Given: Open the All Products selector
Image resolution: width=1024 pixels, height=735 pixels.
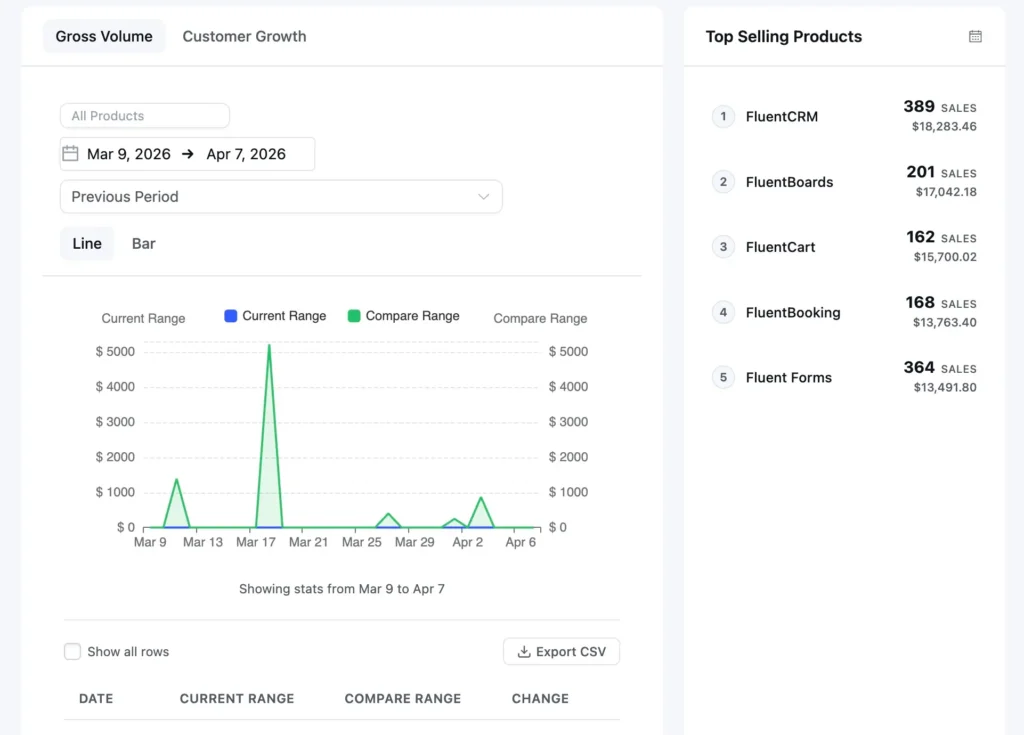Looking at the screenshot, I should [x=144, y=115].
